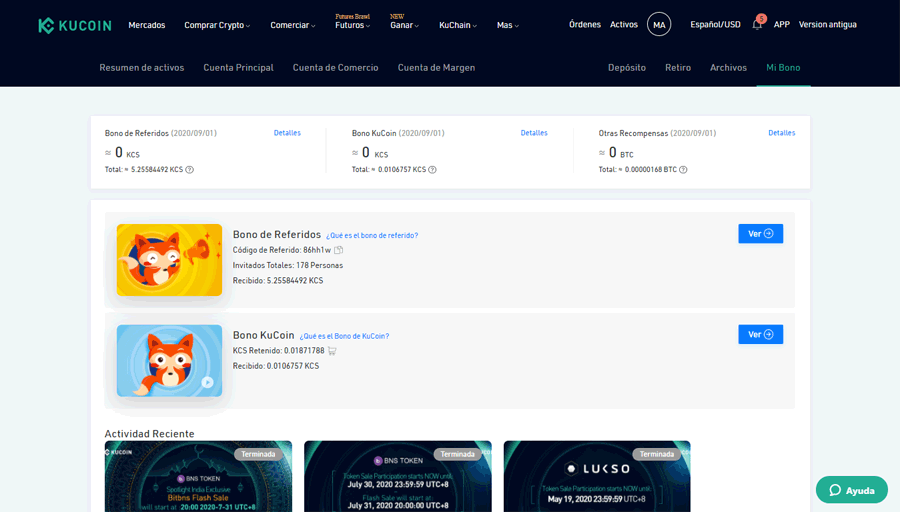Open the Ayuda help chat
Viewport: 900px width, 512px height.
852,490
